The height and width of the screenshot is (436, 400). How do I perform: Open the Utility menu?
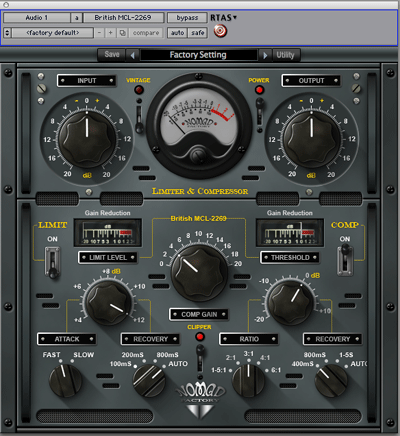point(286,55)
